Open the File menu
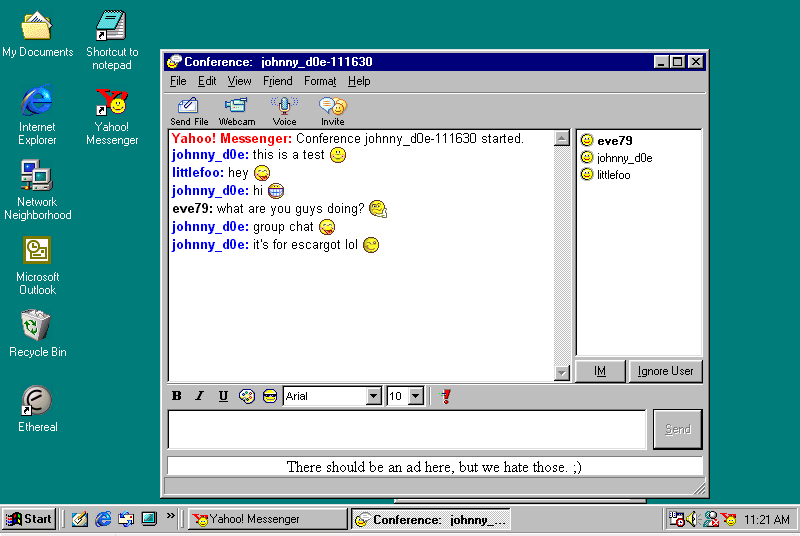The height and width of the screenshot is (536, 800). click(x=178, y=81)
